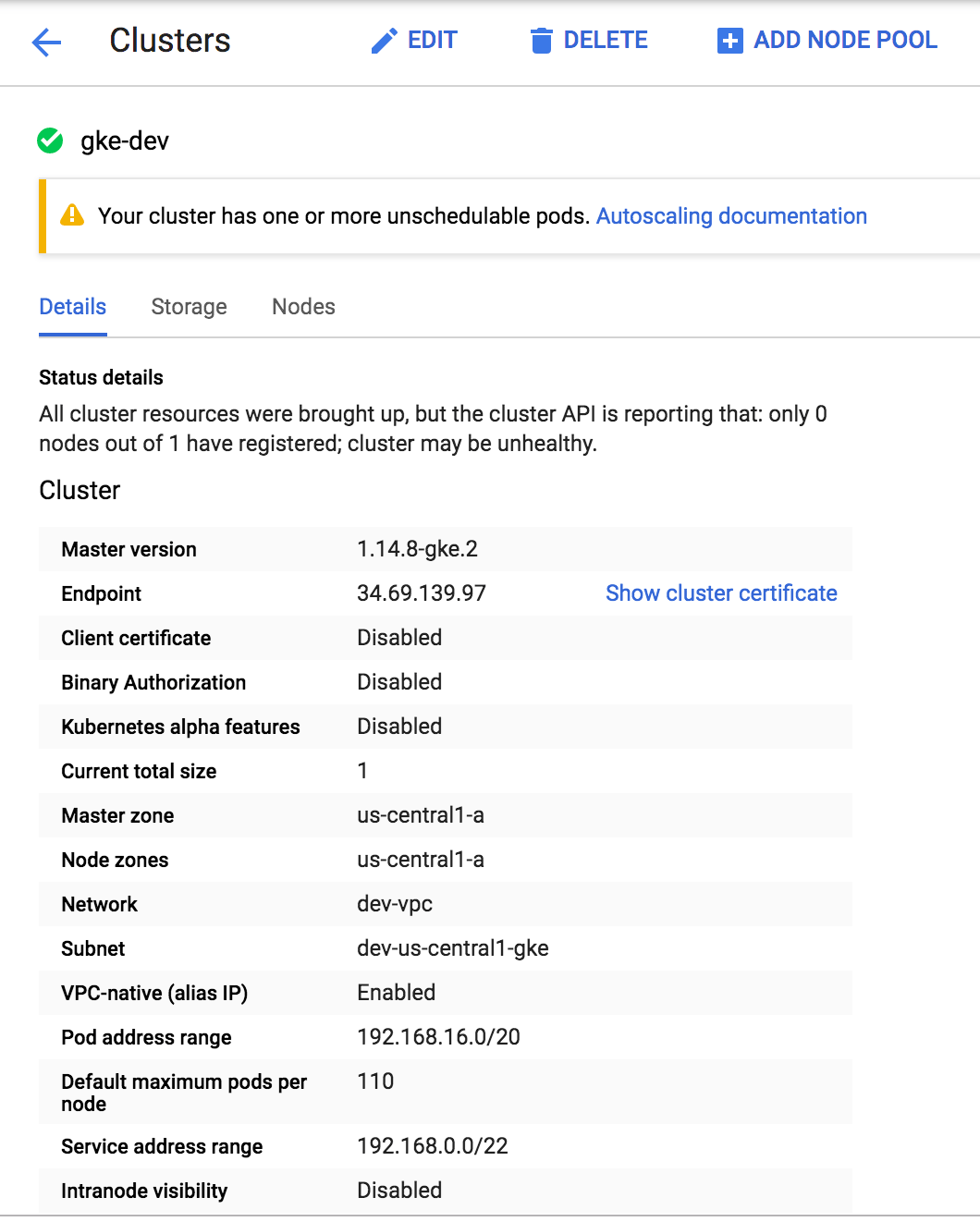The width and height of the screenshot is (980, 1222).
Task: Switch to the Storage tab
Action: 190,307
